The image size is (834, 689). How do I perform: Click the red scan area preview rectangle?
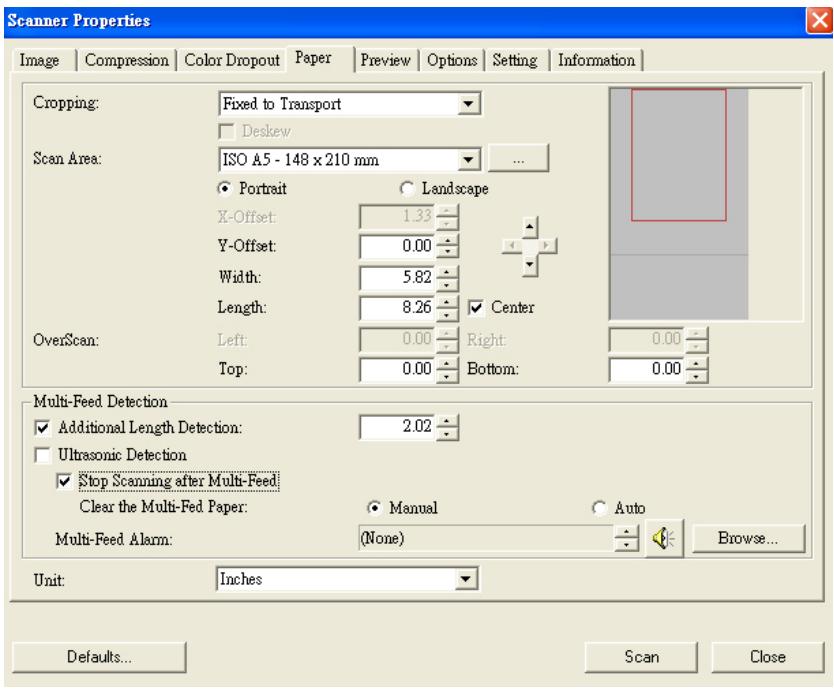coord(679,155)
